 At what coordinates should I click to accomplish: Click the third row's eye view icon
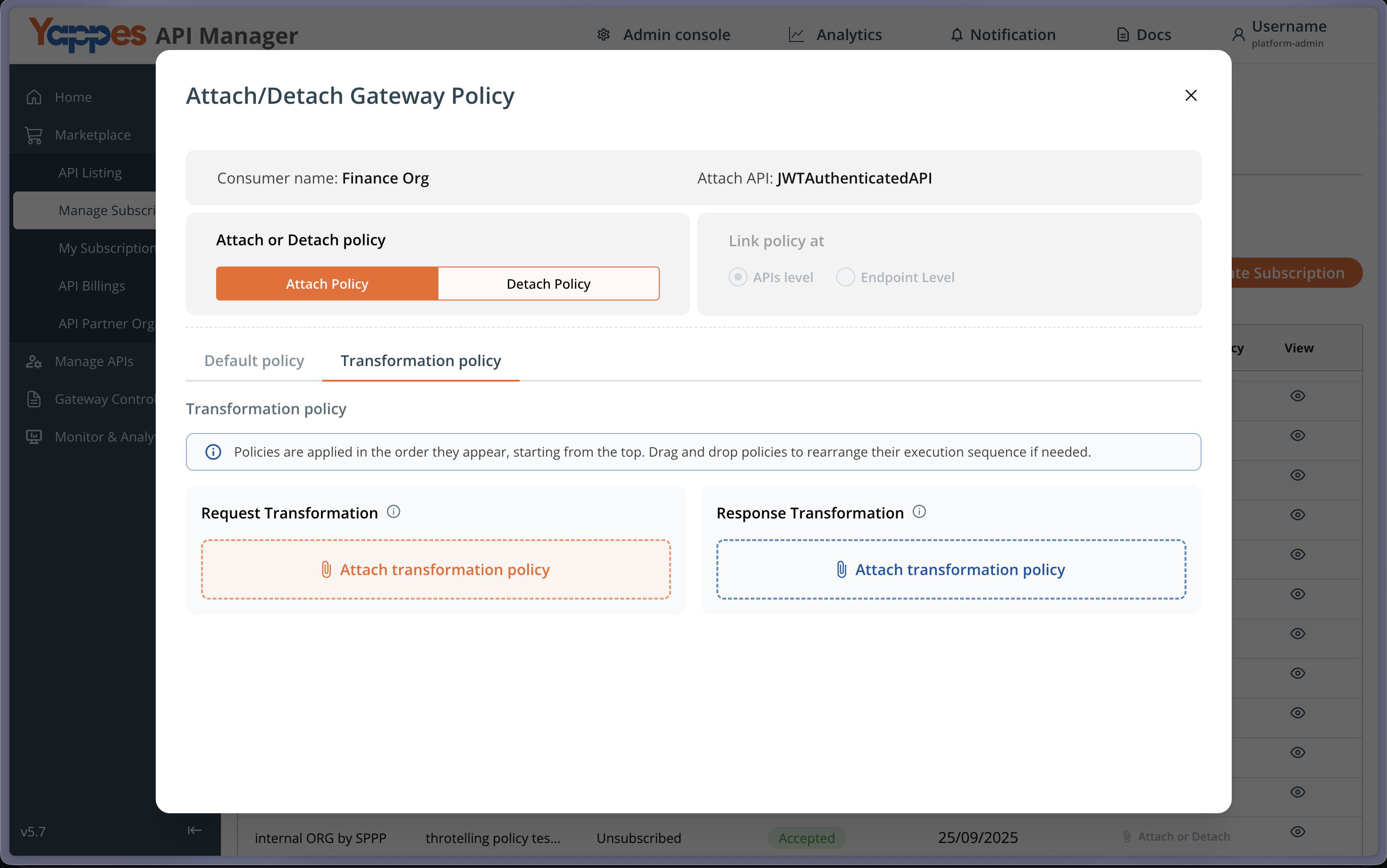click(x=1297, y=475)
